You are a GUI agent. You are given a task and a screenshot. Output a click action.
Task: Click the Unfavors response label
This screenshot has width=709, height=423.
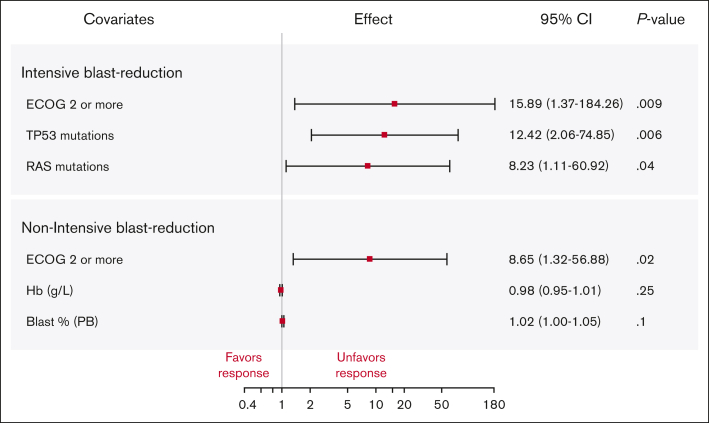361,365
